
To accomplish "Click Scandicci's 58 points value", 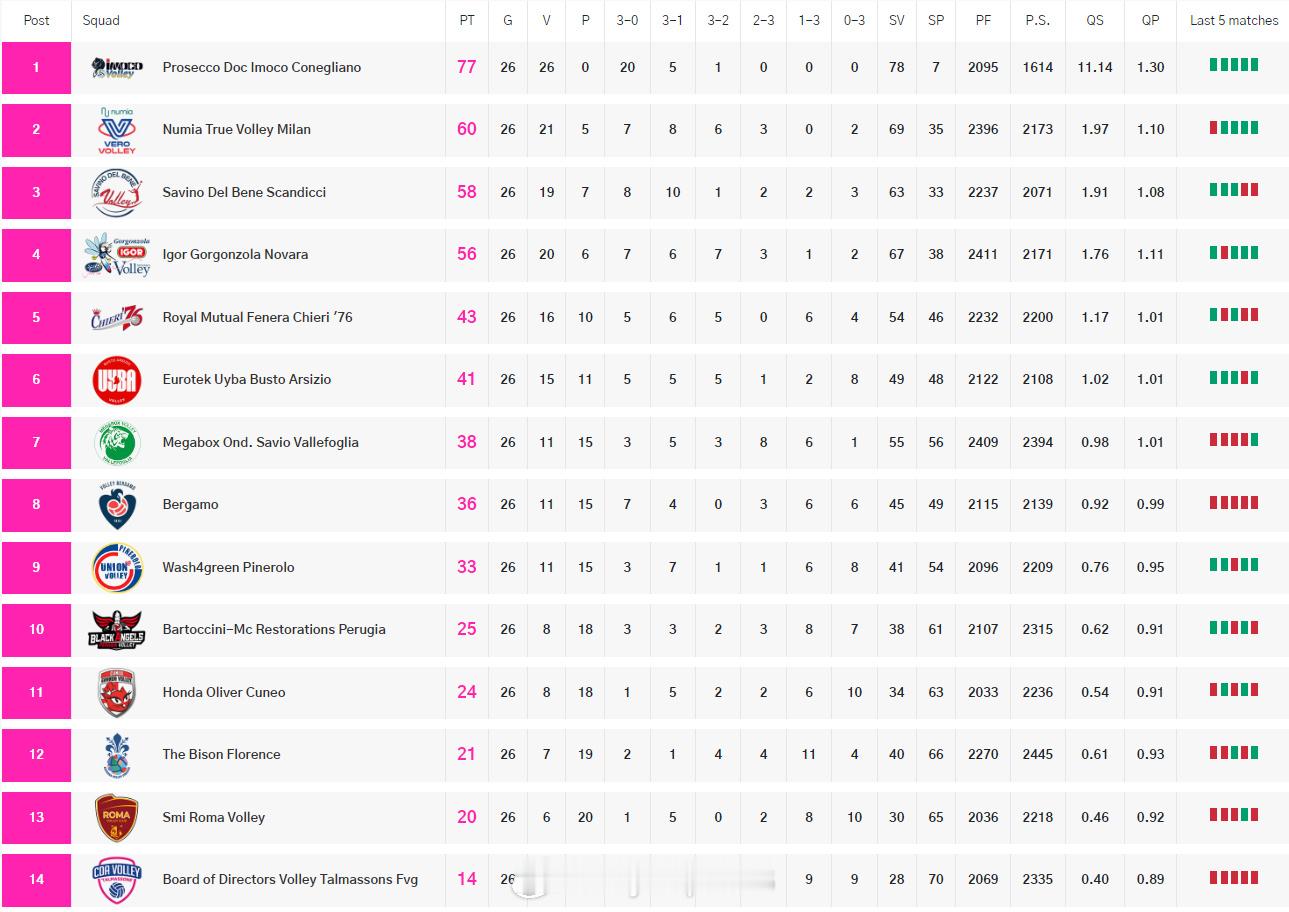I will (x=467, y=192).
